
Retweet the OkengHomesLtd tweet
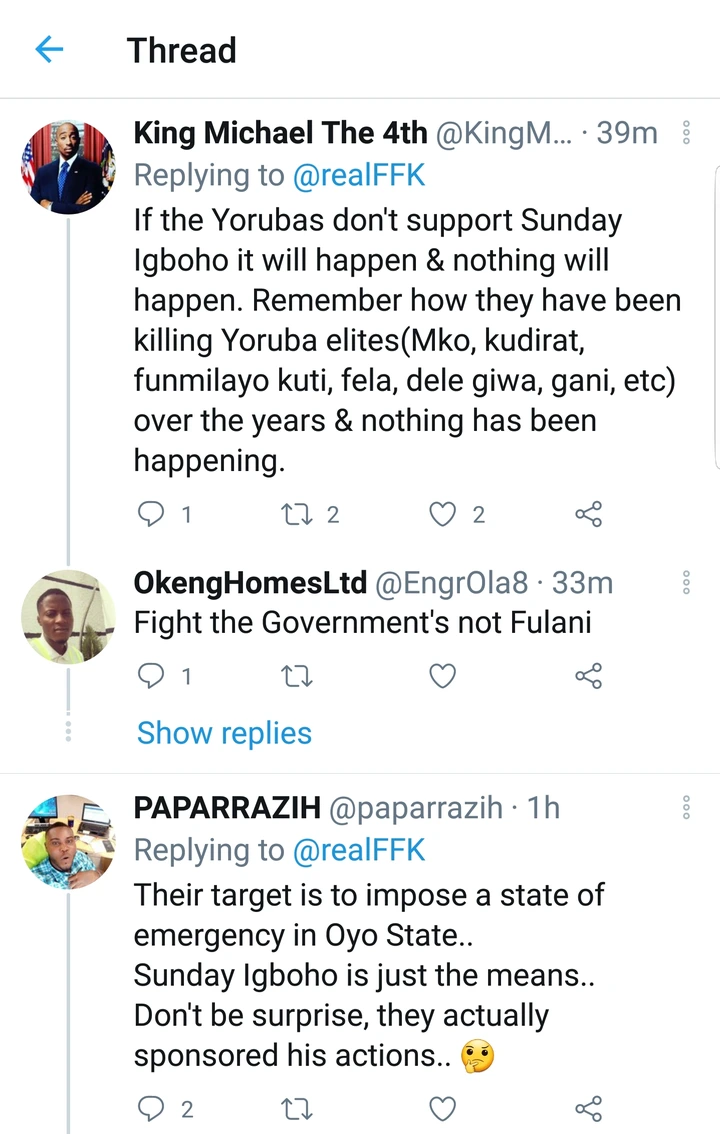click(297, 677)
